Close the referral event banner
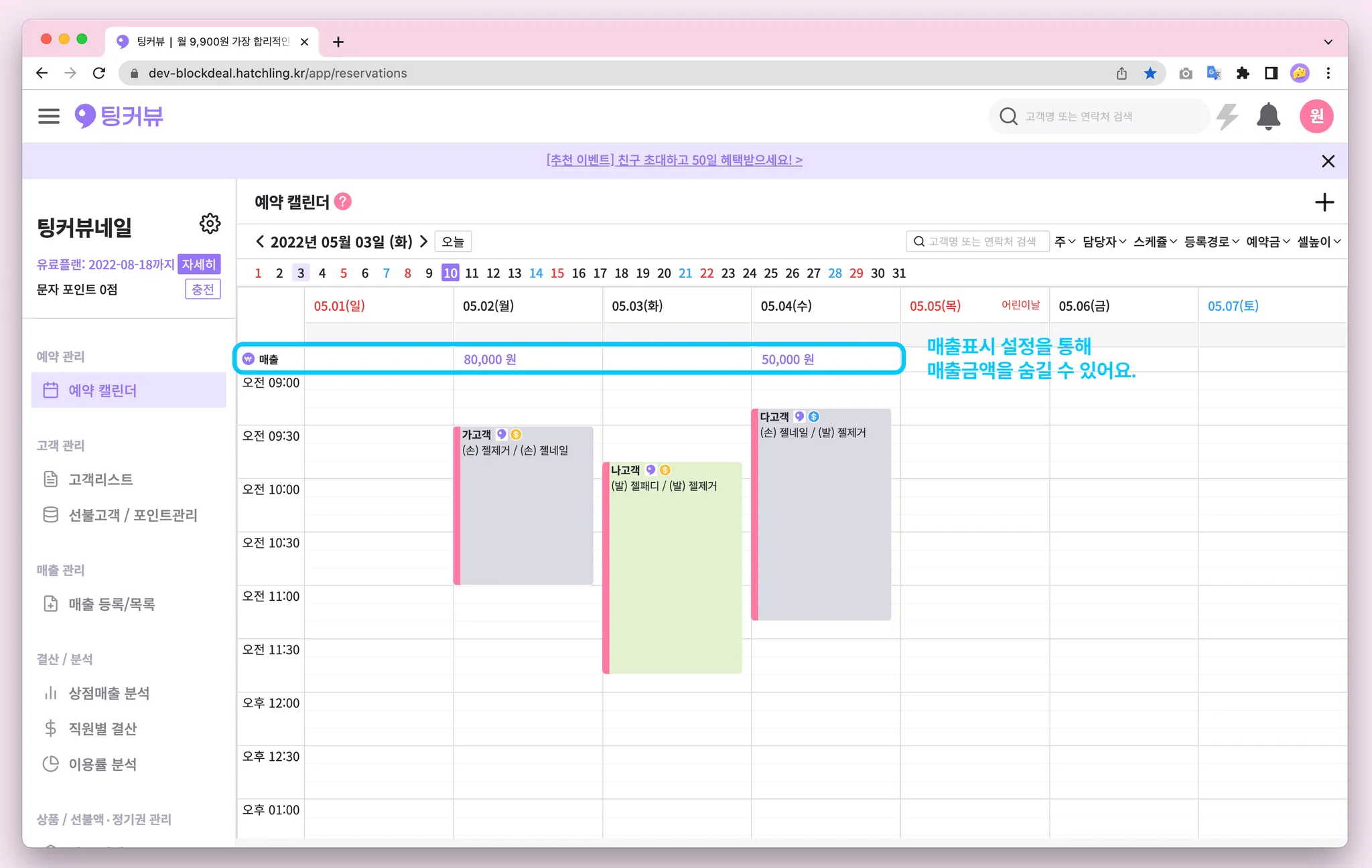Image resolution: width=1372 pixels, height=868 pixels. pyautogui.click(x=1328, y=161)
